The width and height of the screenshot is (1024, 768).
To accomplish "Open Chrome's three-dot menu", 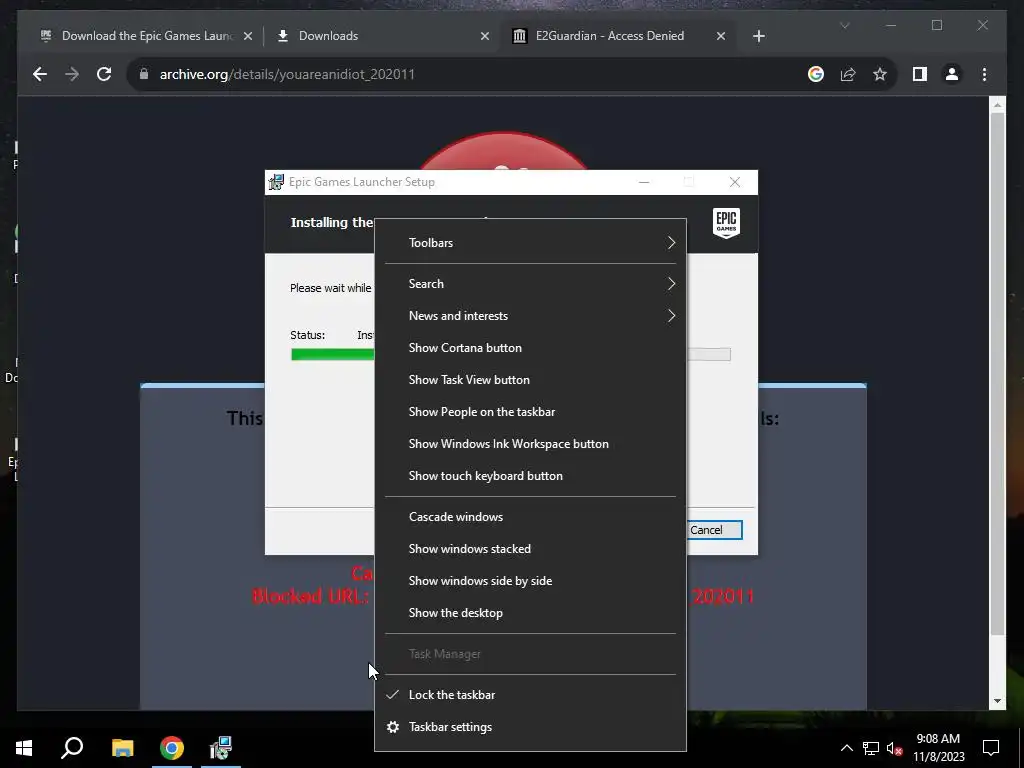I will coord(984,74).
